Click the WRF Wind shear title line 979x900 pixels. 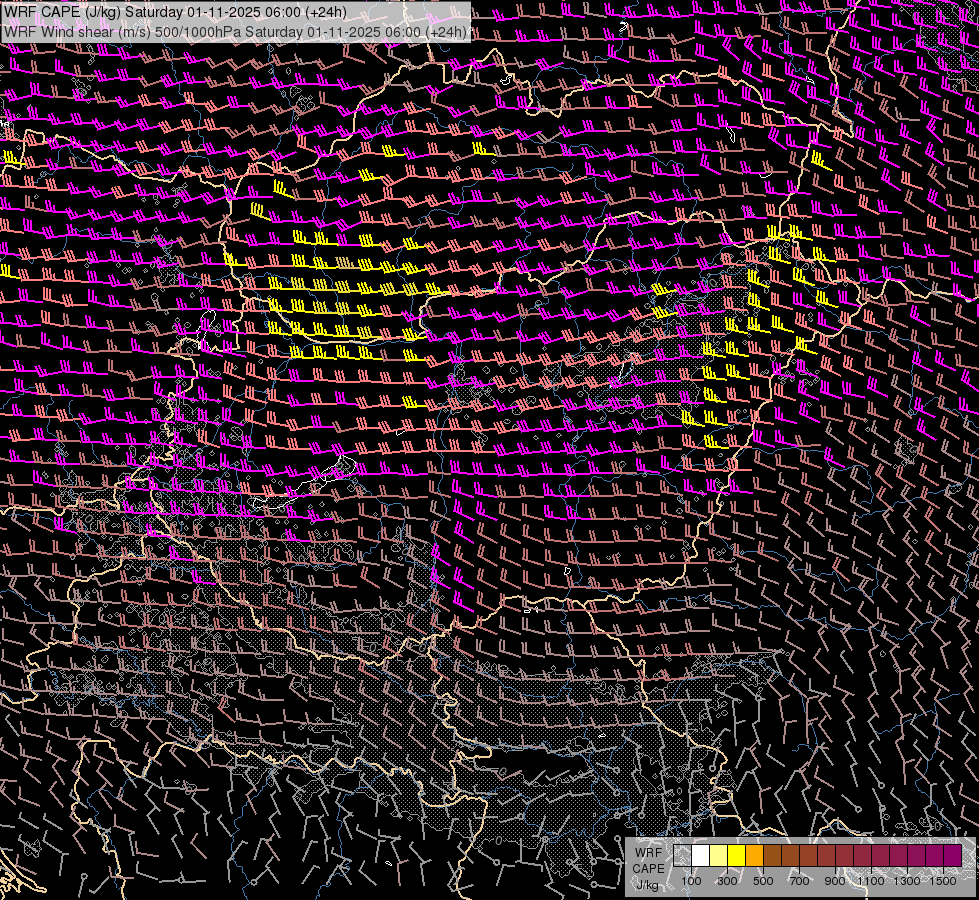coord(235,31)
